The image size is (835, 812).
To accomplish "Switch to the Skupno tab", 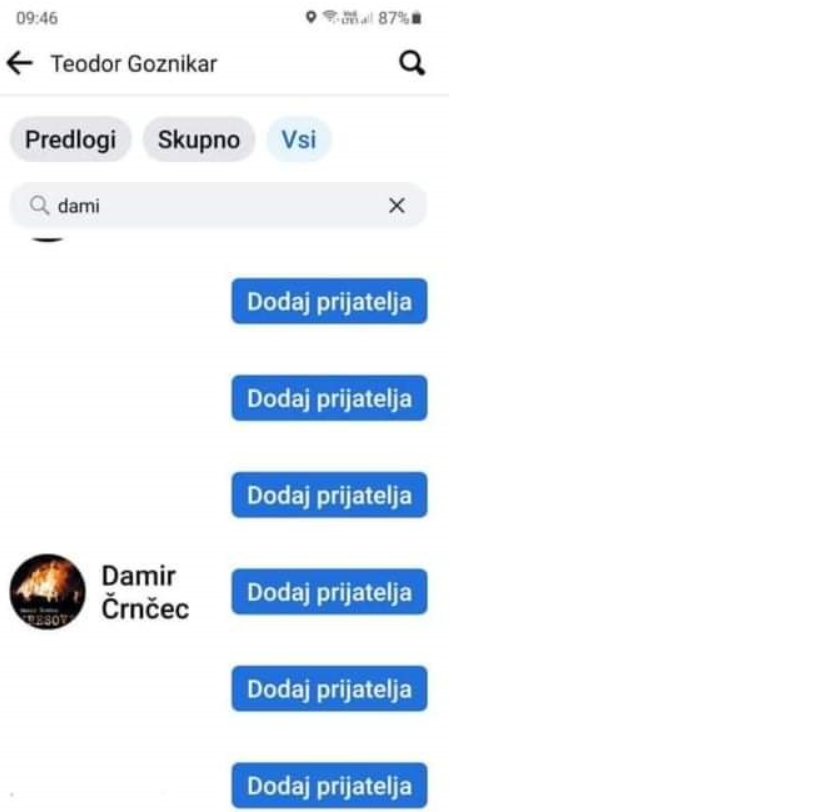I will (199, 140).
